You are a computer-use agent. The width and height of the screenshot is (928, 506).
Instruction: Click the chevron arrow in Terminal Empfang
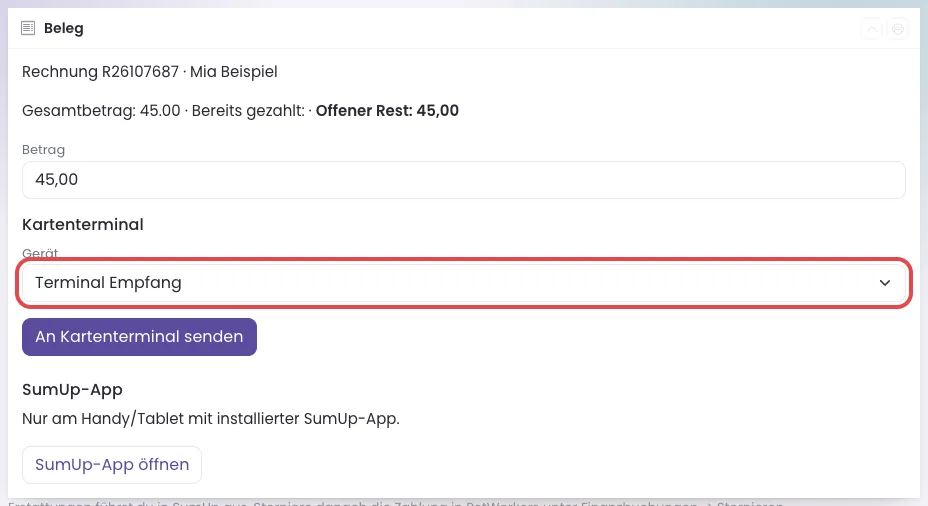click(885, 283)
